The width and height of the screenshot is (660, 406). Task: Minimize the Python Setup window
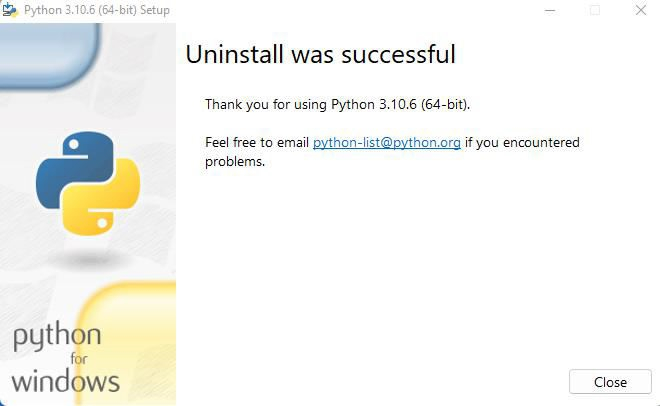click(550, 10)
